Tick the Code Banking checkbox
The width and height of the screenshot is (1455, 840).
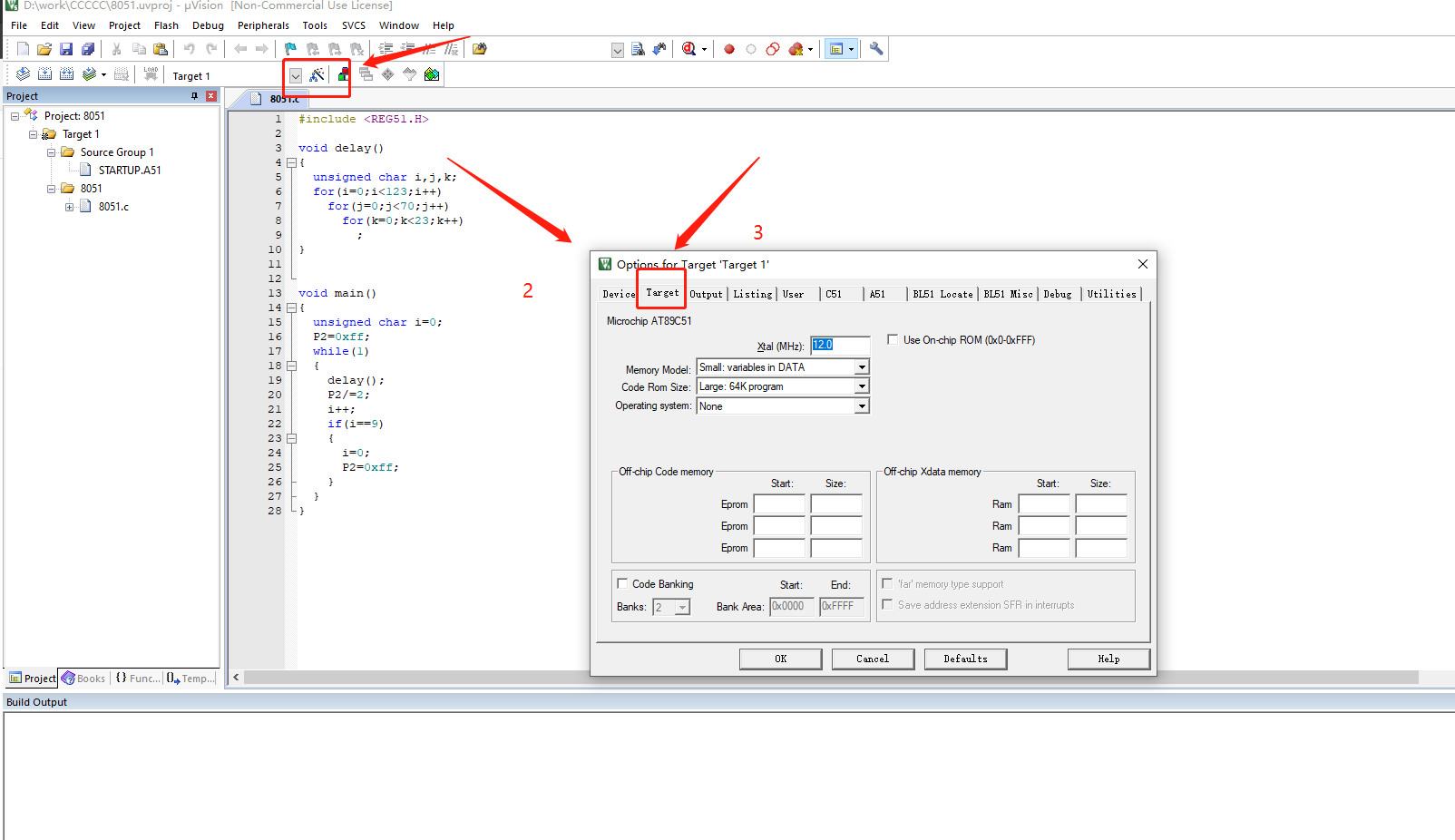coord(622,583)
